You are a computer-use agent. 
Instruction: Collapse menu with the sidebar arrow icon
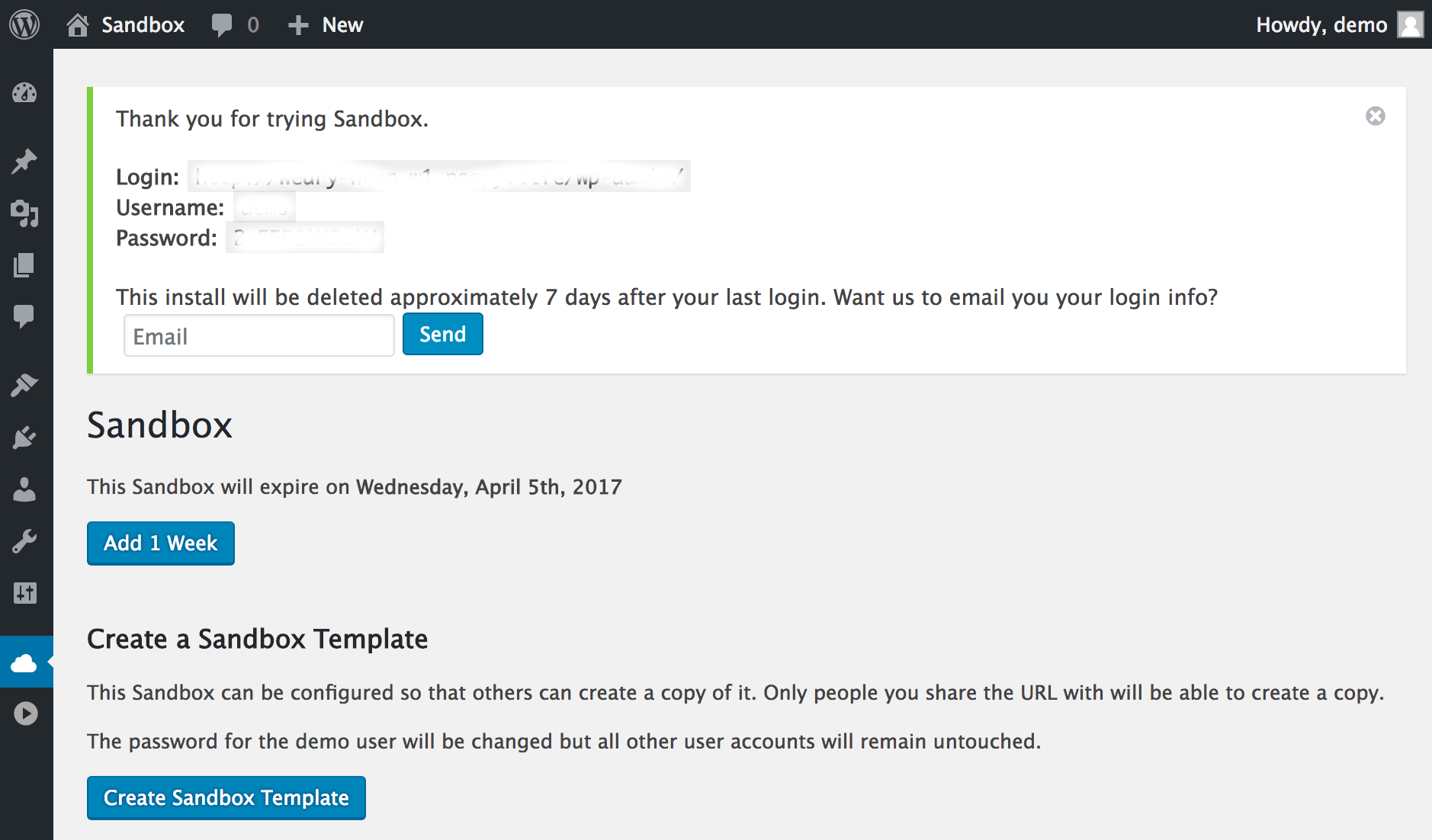(x=25, y=713)
